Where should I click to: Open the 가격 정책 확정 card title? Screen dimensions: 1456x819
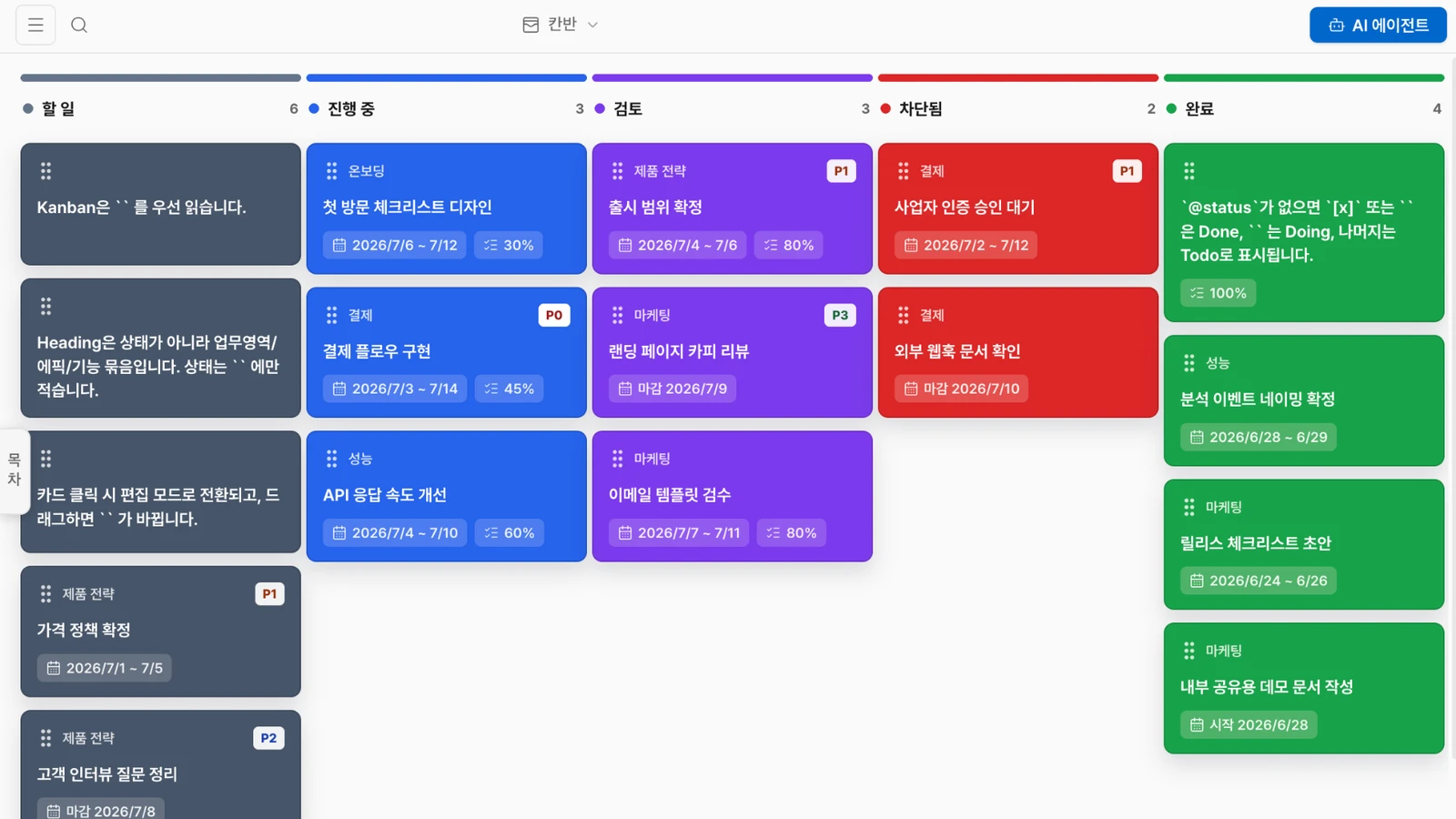(84, 630)
